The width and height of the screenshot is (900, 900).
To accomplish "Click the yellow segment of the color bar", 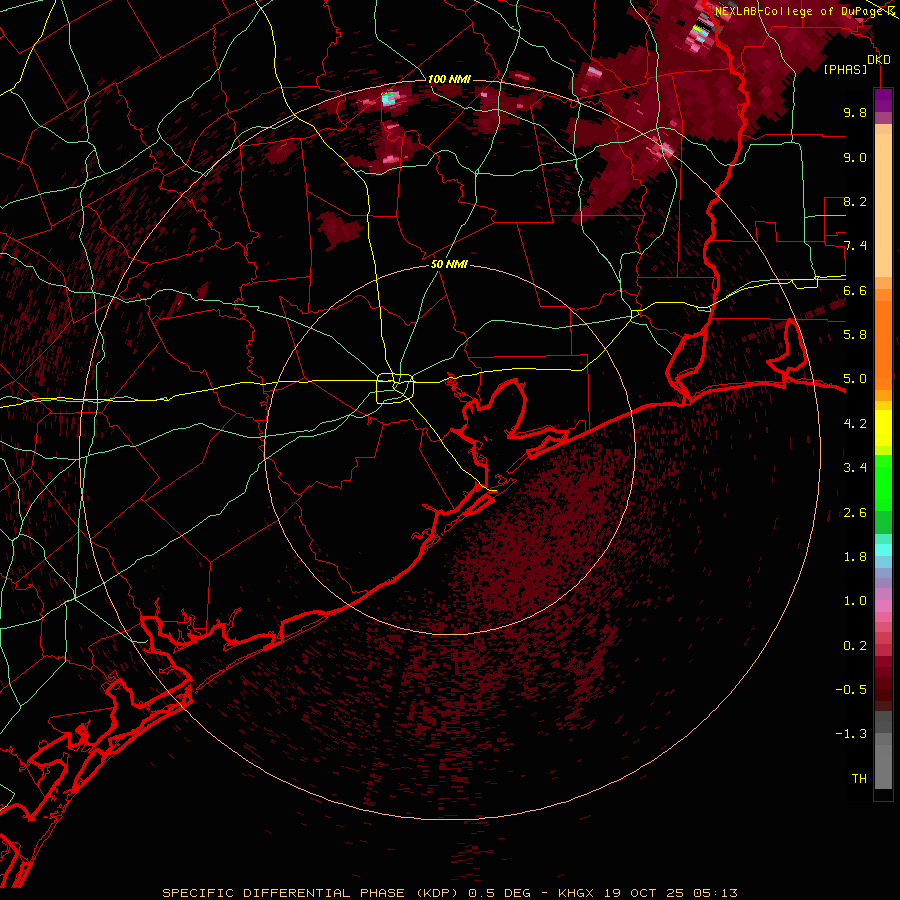I will [x=883, y=428].
